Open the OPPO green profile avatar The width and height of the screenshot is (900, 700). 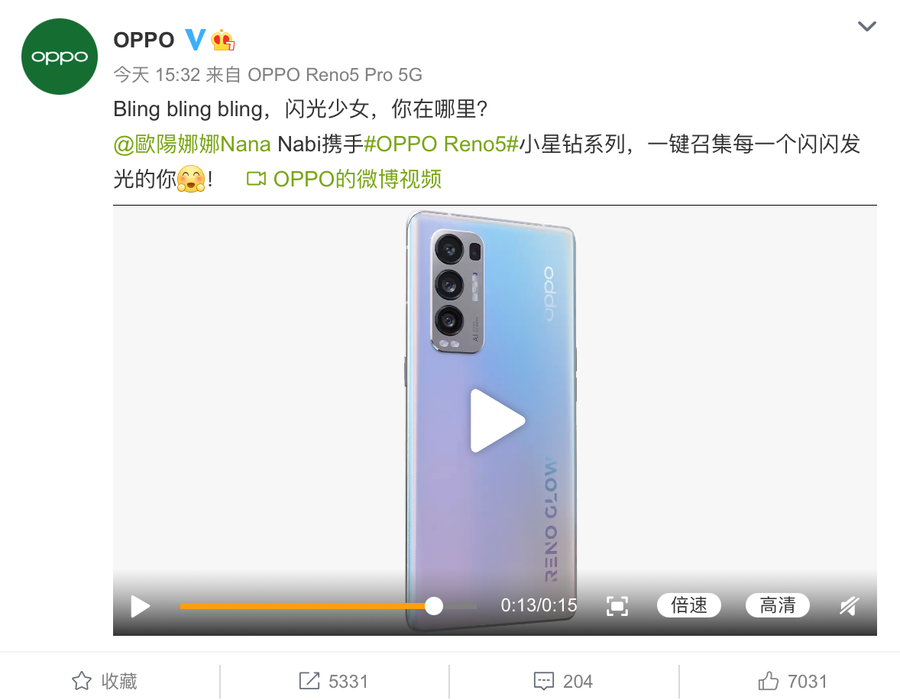[59, 56]
